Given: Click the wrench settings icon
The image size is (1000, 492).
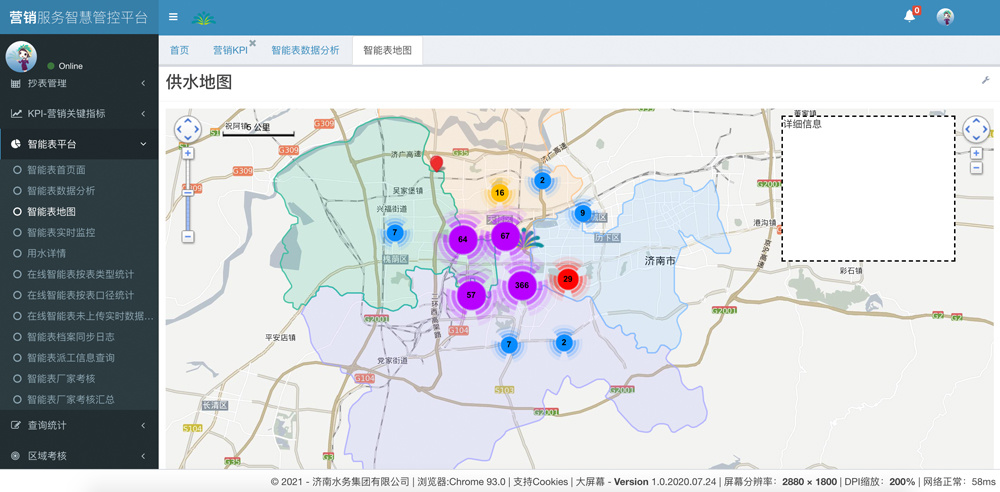Looking at the screenshot, I should (x=985, y=80).
